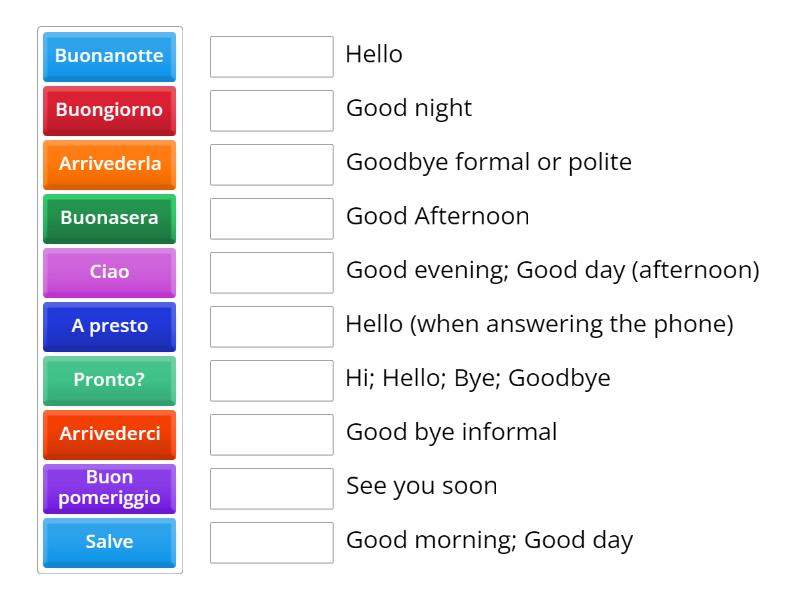
Task: Click the Pronto? tile
Action: [109, 380]
